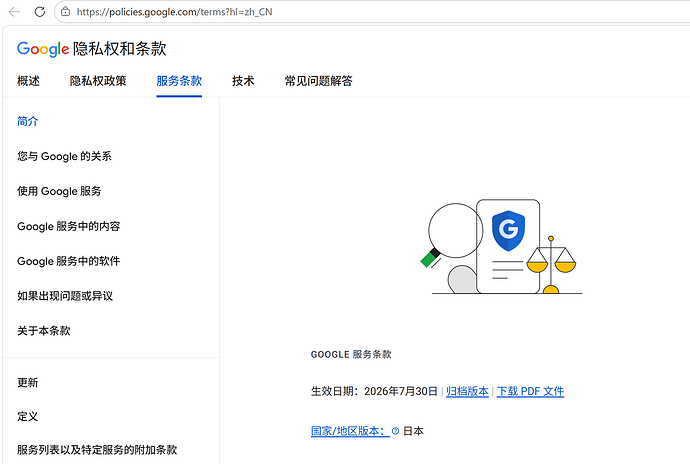Switch to the 概述 tab
Viewport: 690px width, 464px height.
28,81
